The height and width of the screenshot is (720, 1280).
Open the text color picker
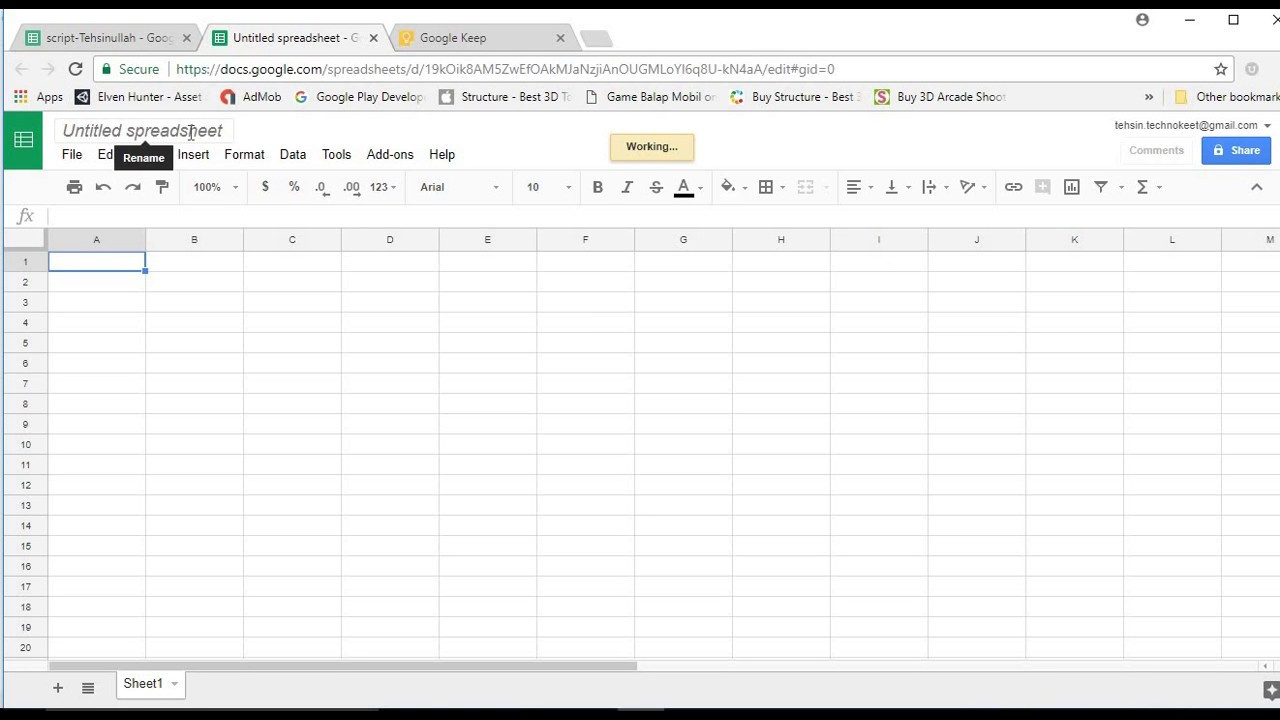click(x=686, y=187)
